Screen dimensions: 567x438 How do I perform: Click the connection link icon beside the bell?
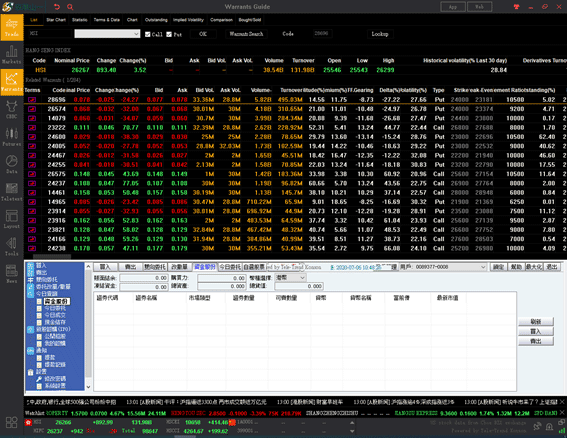point(537,427)
